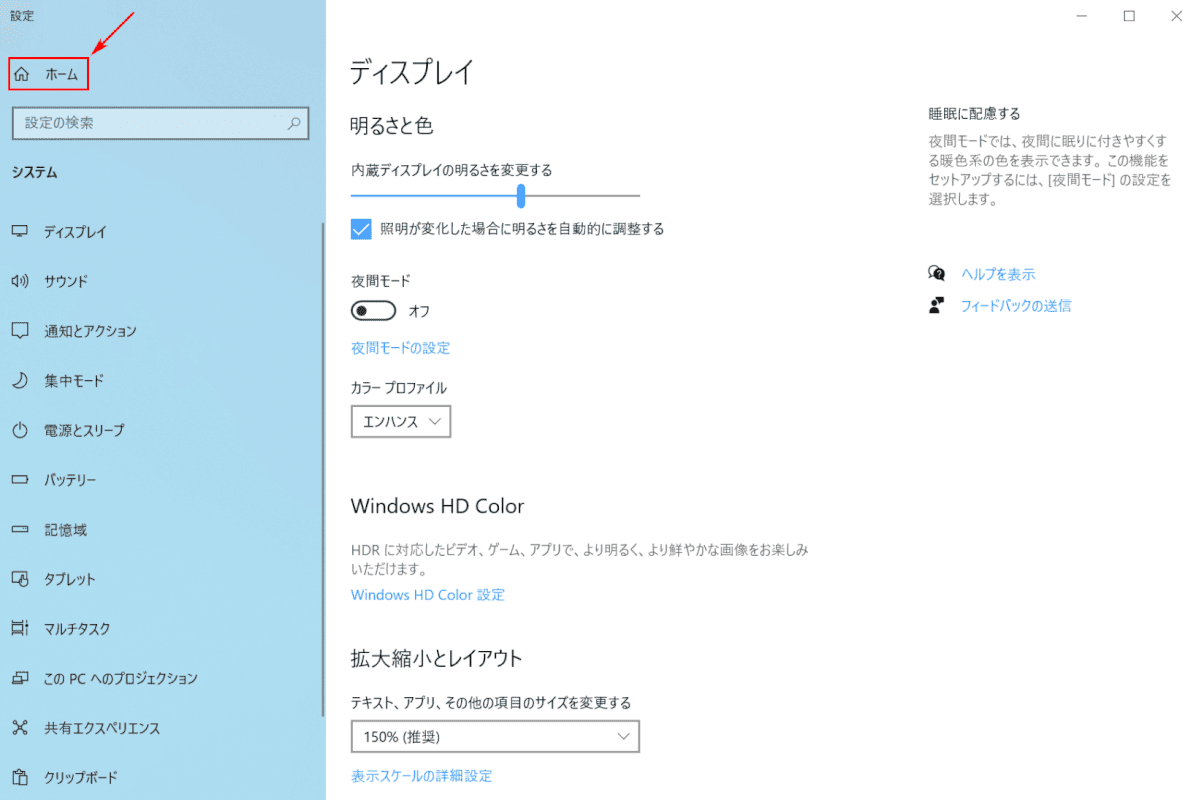Click the マルチタスク icon
The image size is (1196, 800).
tap(21, 628)
